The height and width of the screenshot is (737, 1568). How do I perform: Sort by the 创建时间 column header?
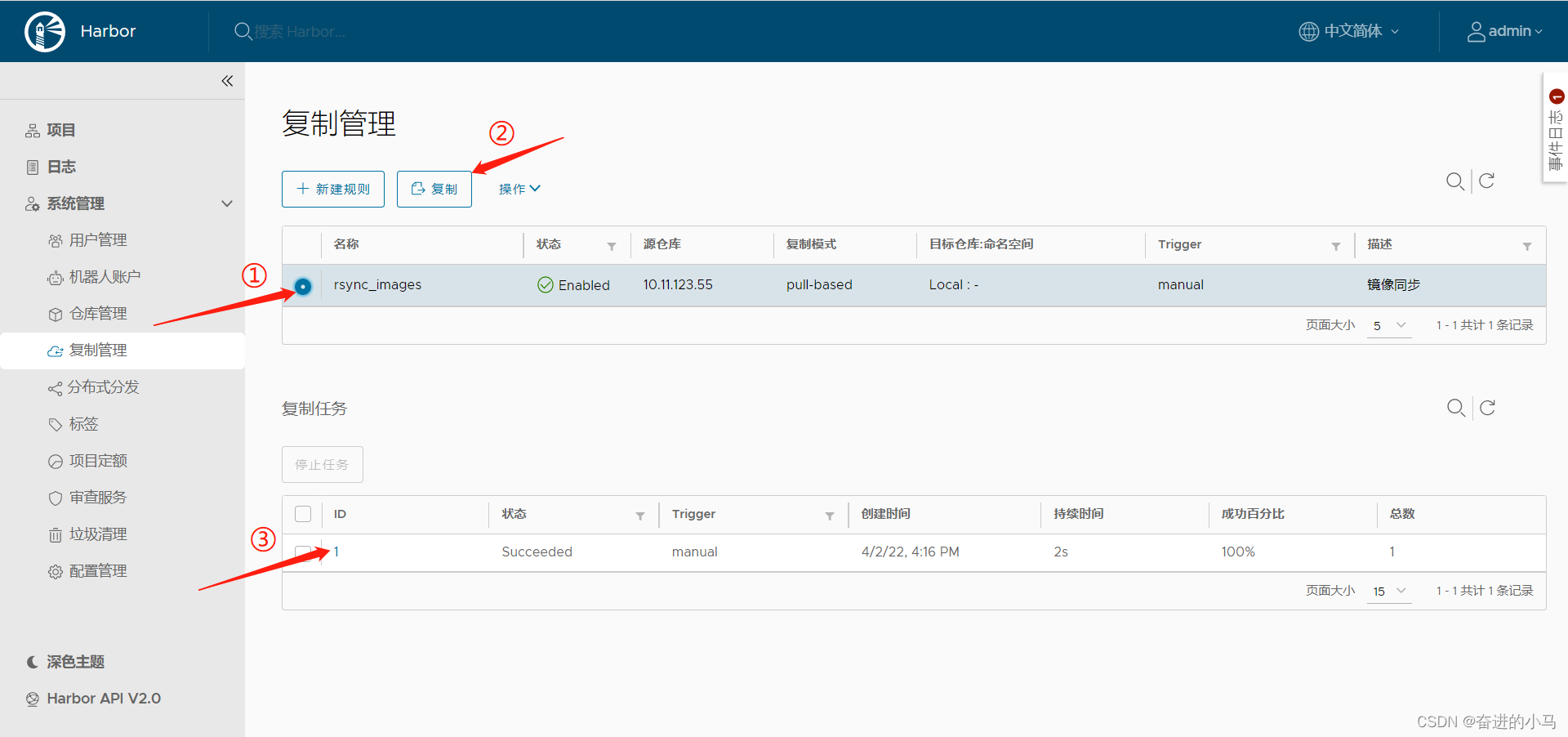[886, 514]
